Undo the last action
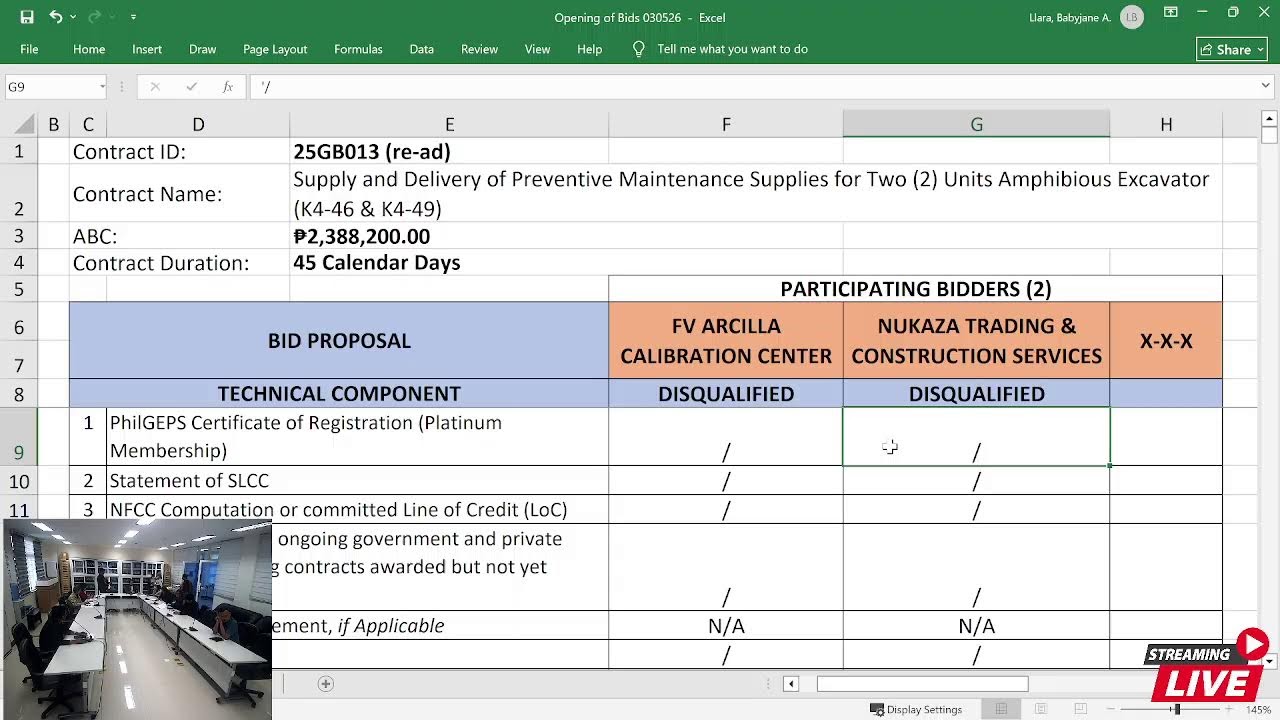The height and width of the screenshot is (720, 1280). click(55, 17)
